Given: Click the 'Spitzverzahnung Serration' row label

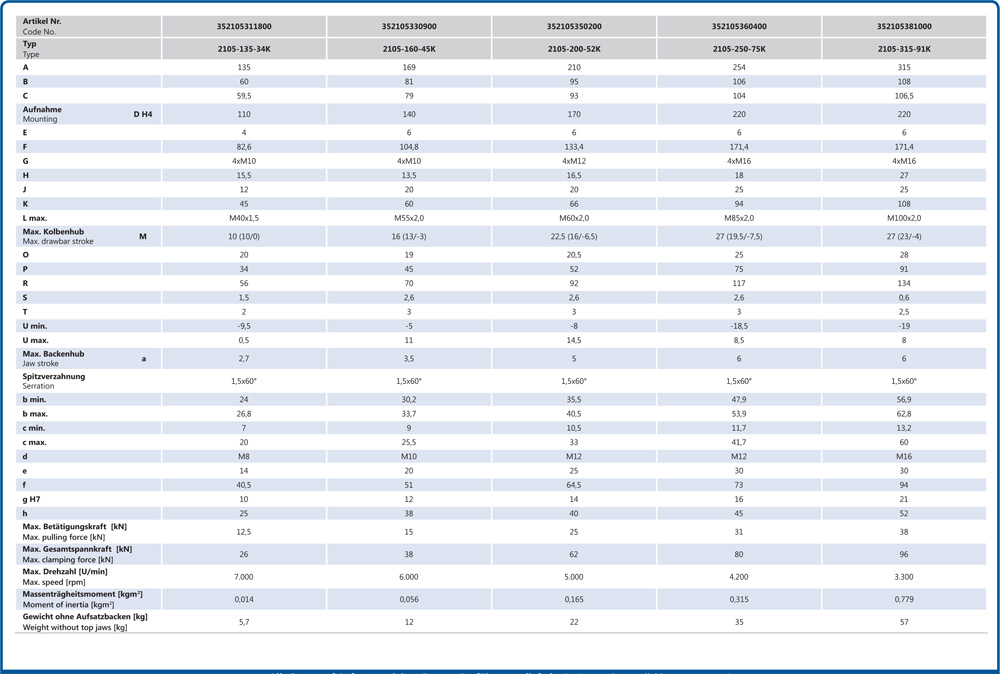Looking at the screenshot, I should 54,381.
